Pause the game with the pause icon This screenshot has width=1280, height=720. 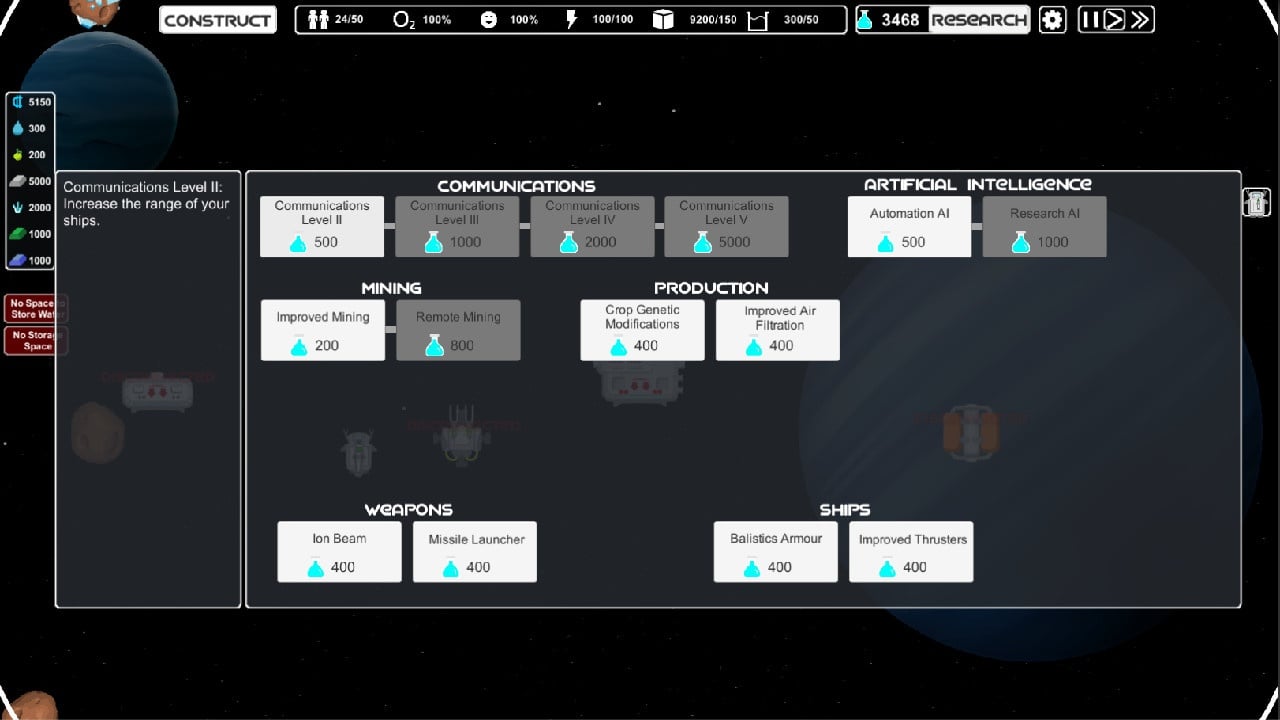click(1090, 20)
